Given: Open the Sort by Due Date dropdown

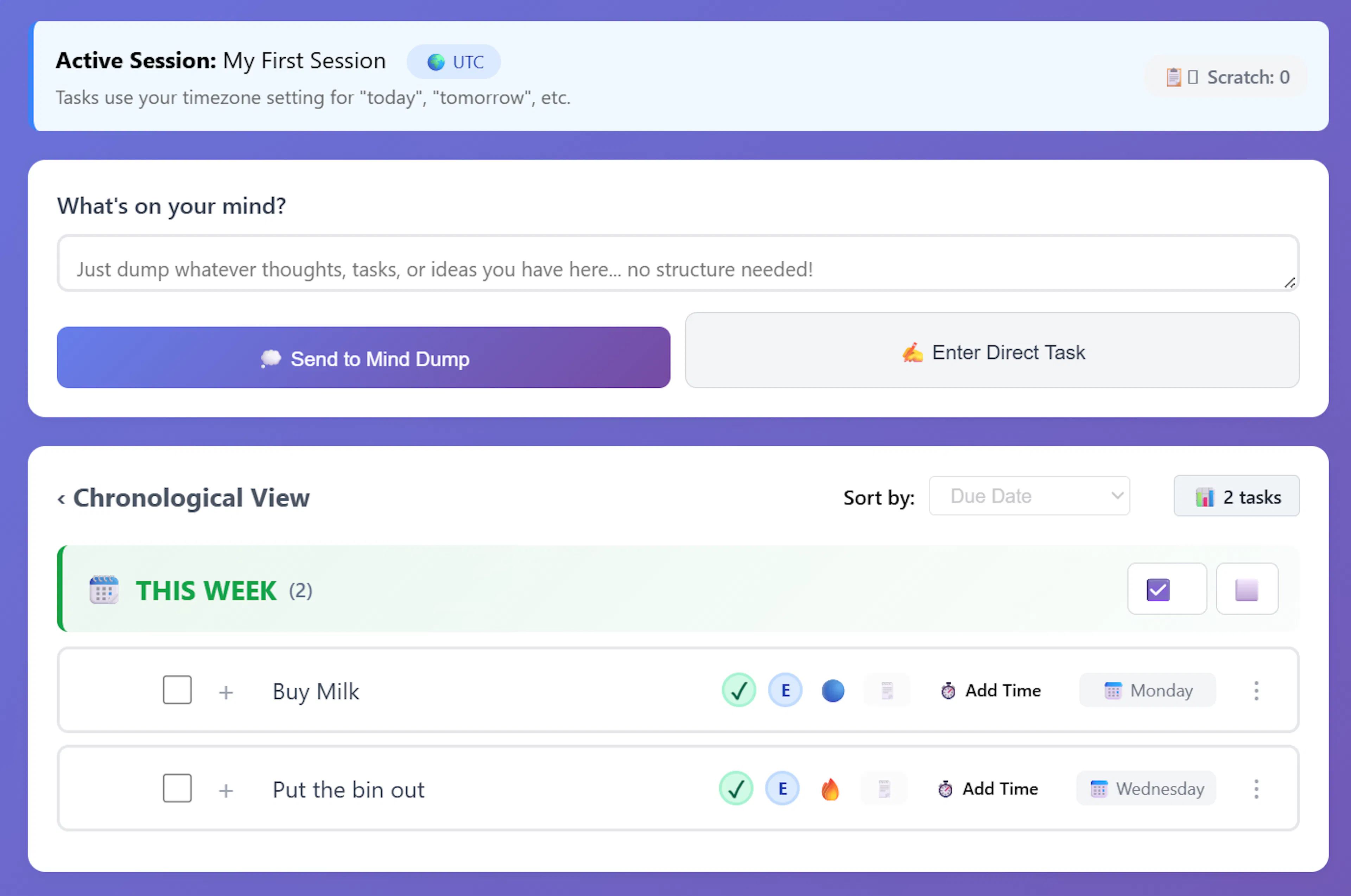Looking at the screenshot, I should [1029, 496].
